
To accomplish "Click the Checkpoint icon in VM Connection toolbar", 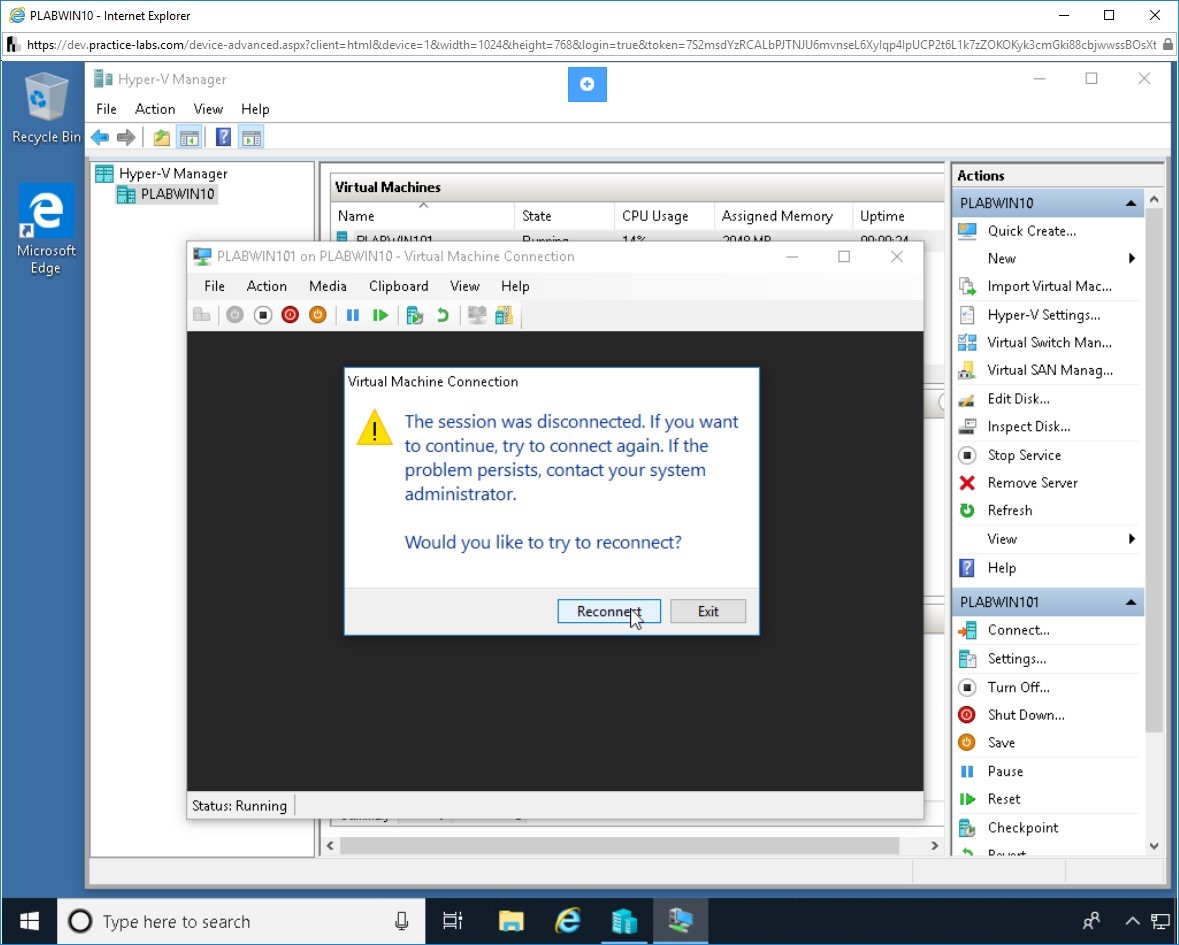I will click(414, 315).
